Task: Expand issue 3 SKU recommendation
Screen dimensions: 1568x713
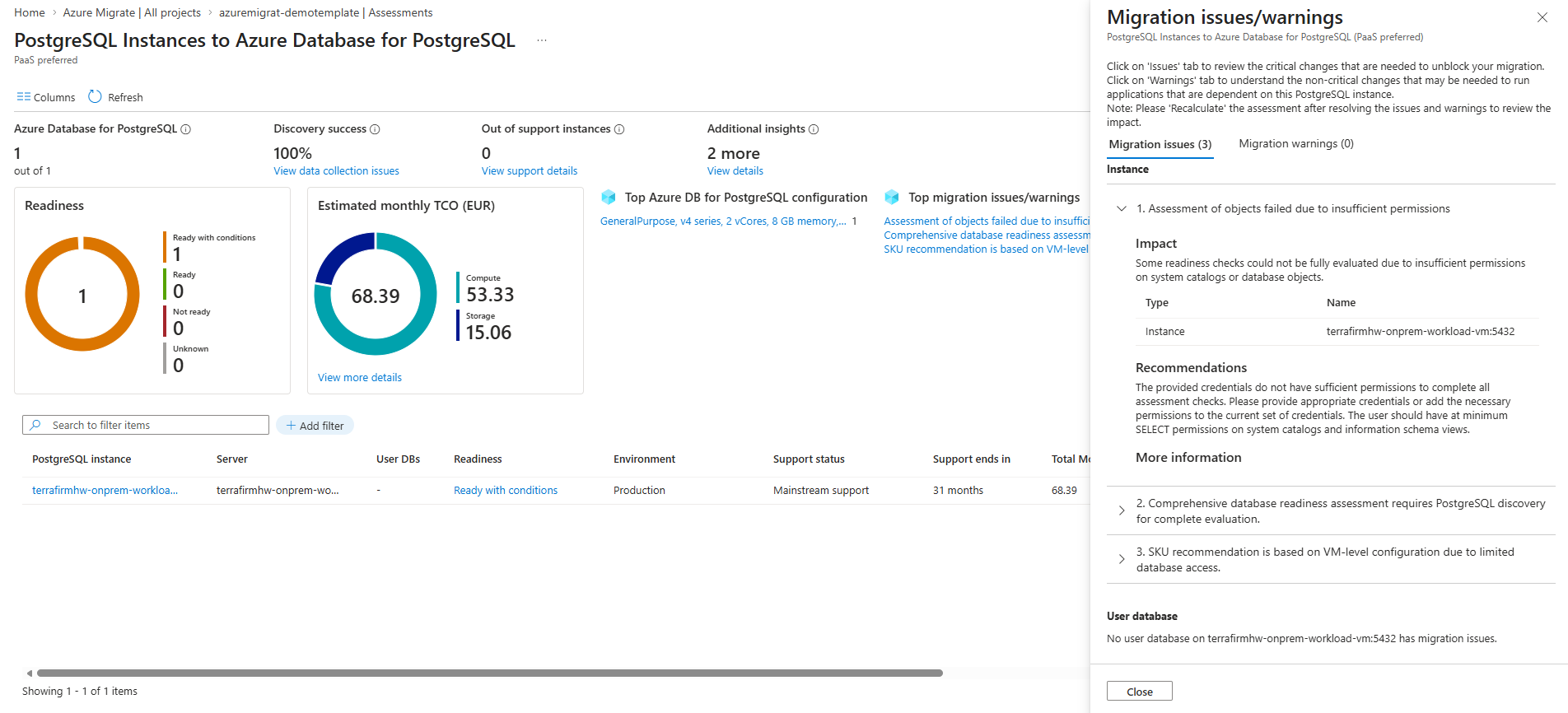Action: pyautogui.click(x=1122, y=559)
